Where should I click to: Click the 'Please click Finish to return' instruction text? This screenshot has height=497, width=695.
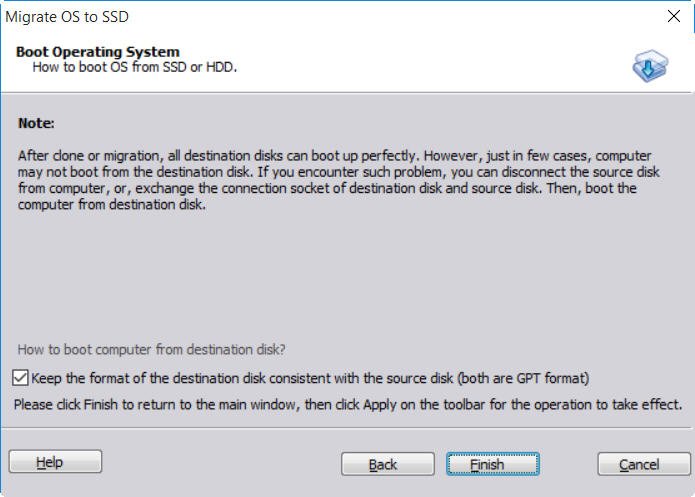pyautogui.click(x=347, y=405)
